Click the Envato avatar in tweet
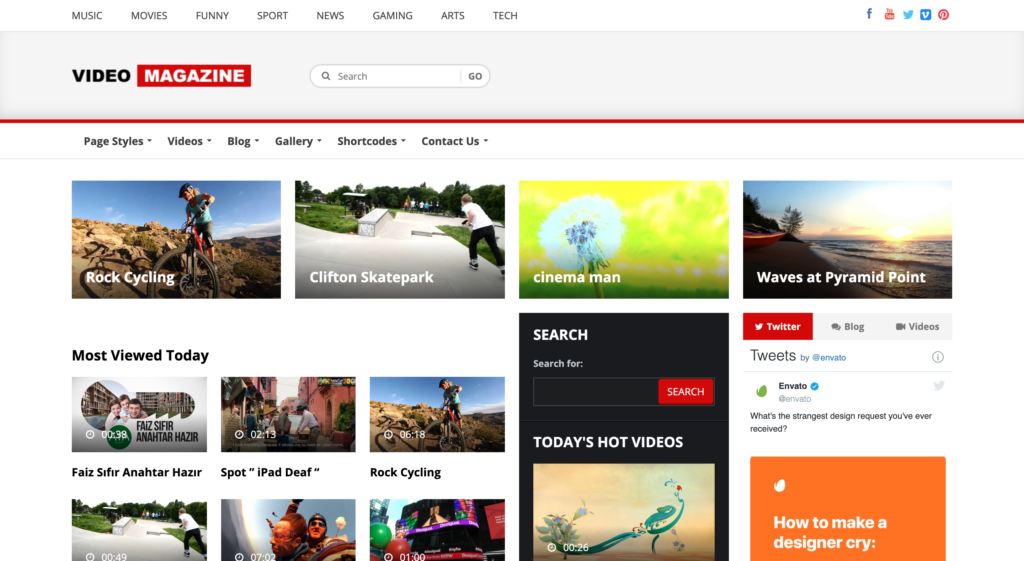 [x=761, y=391]
